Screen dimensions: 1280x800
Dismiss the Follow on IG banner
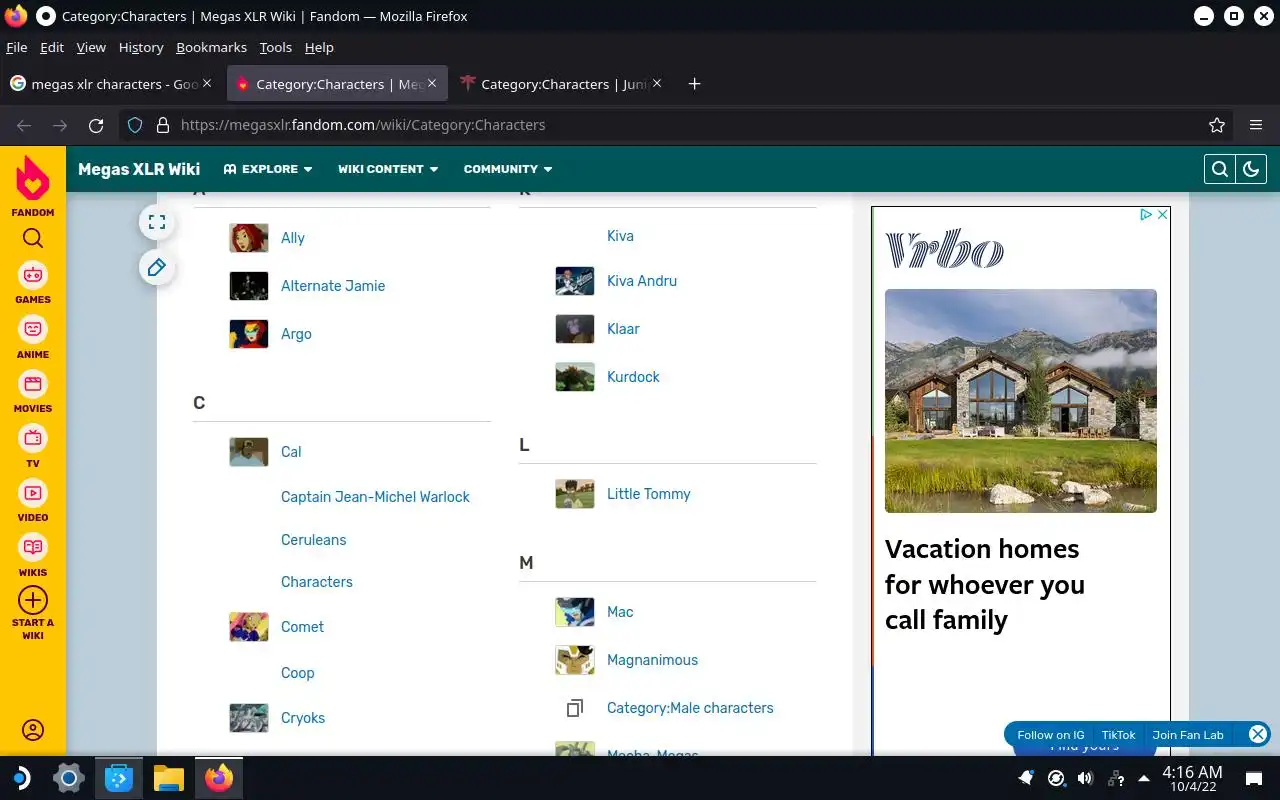click(x=1258, y=734)
